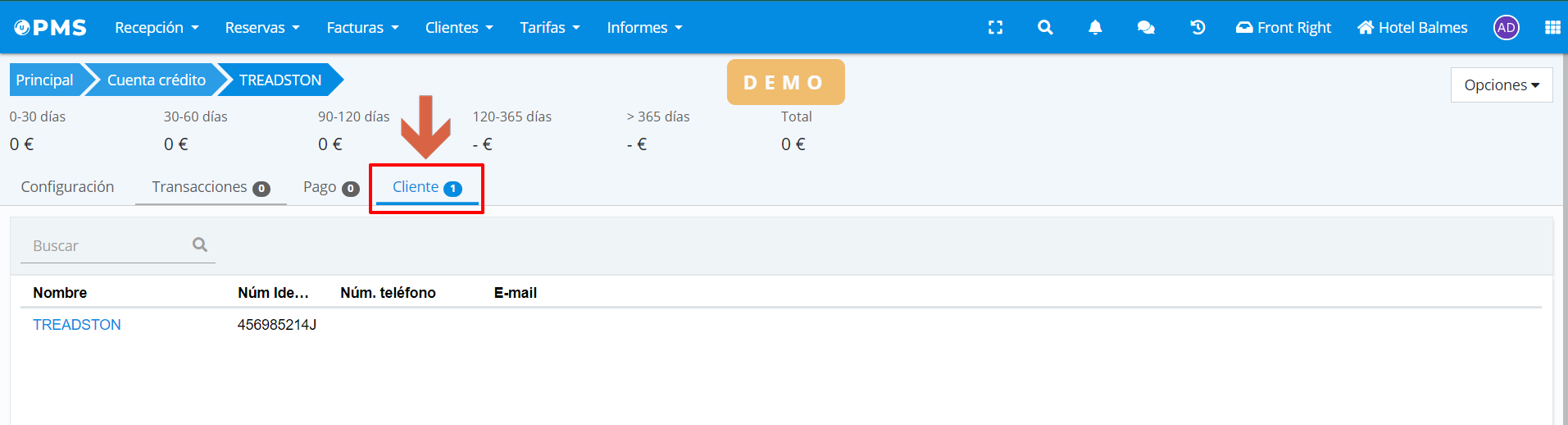
Task: Open notifications bell icon
Action: click(x=1095, y=28)
